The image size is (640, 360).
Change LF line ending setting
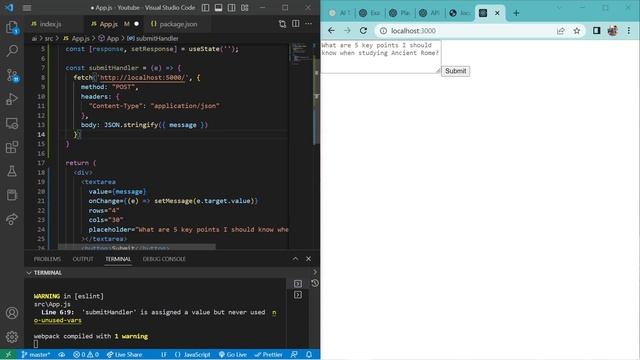coord(164,355)
